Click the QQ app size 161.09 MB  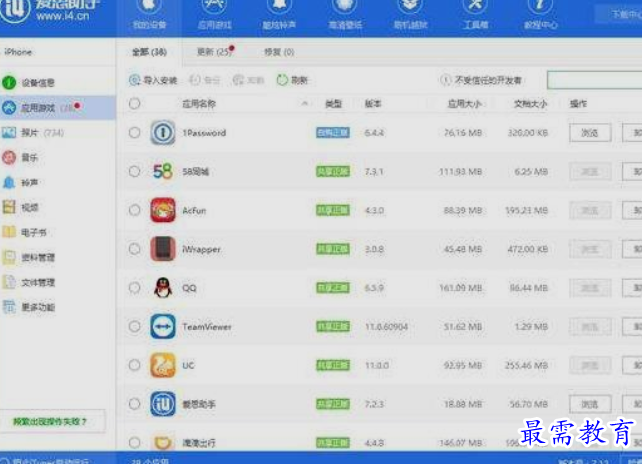(460, 288)
